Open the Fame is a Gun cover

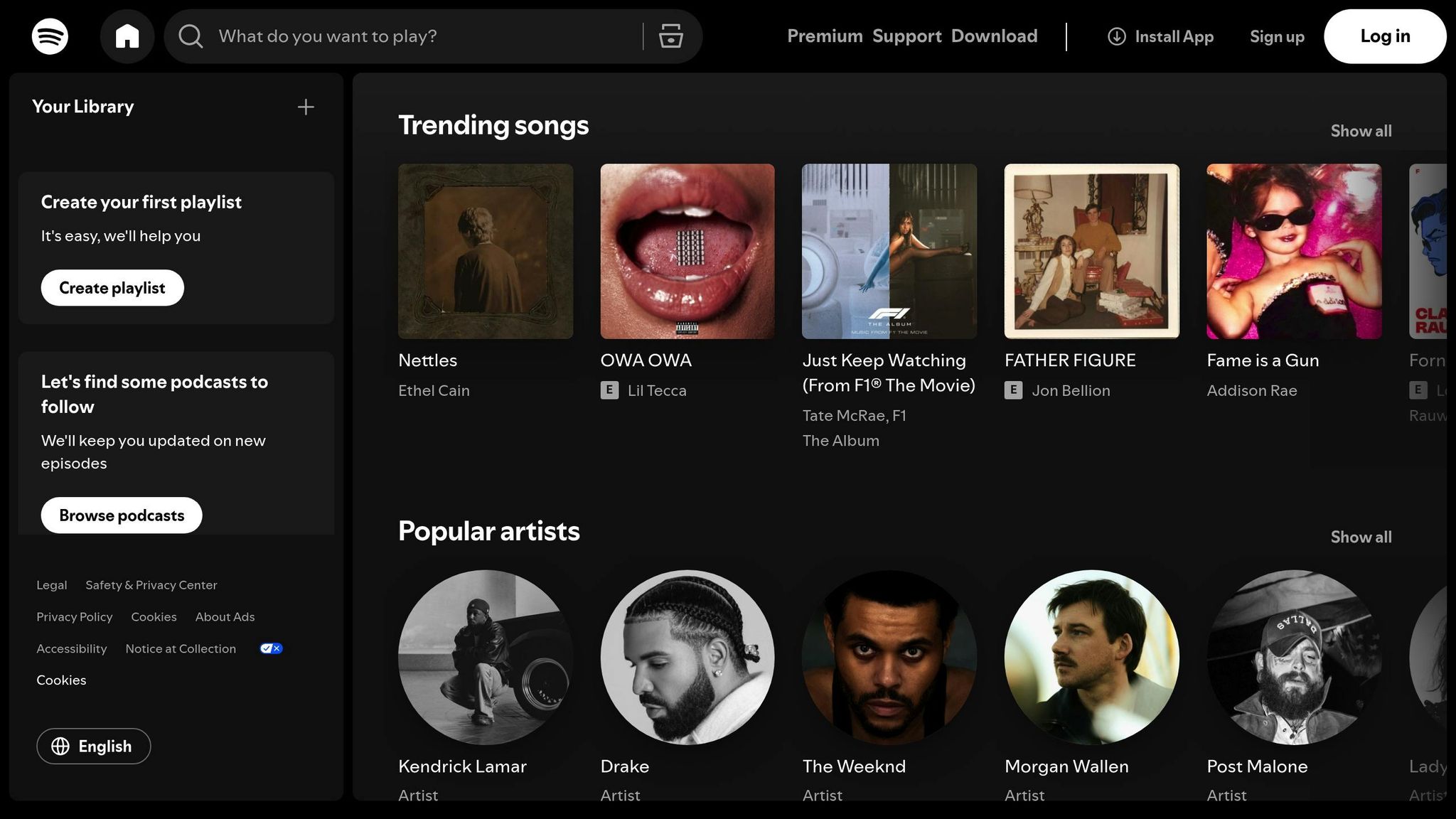point(1294,252)
